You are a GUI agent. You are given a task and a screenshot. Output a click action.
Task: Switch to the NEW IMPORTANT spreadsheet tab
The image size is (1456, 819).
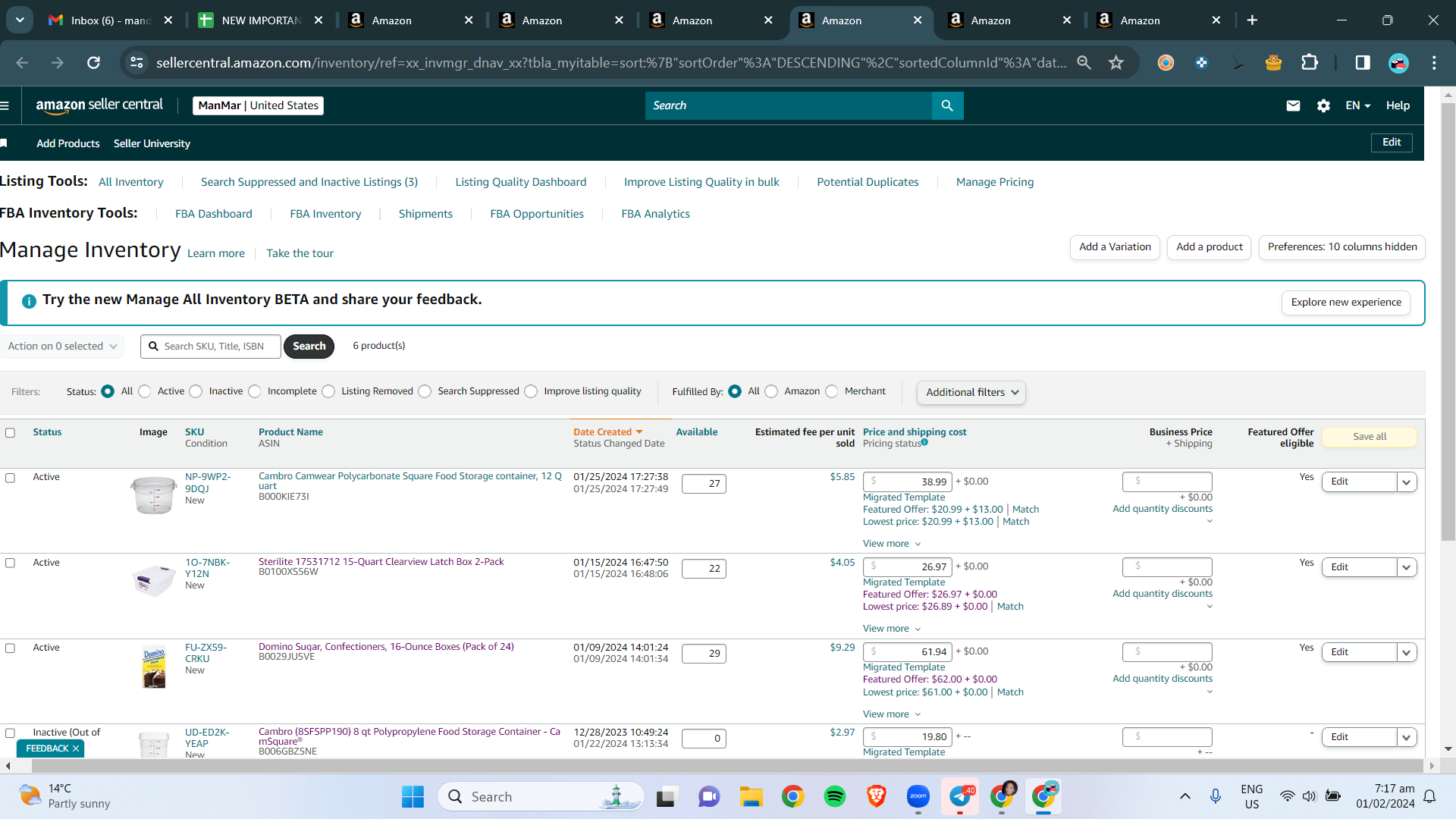[261, 20]
